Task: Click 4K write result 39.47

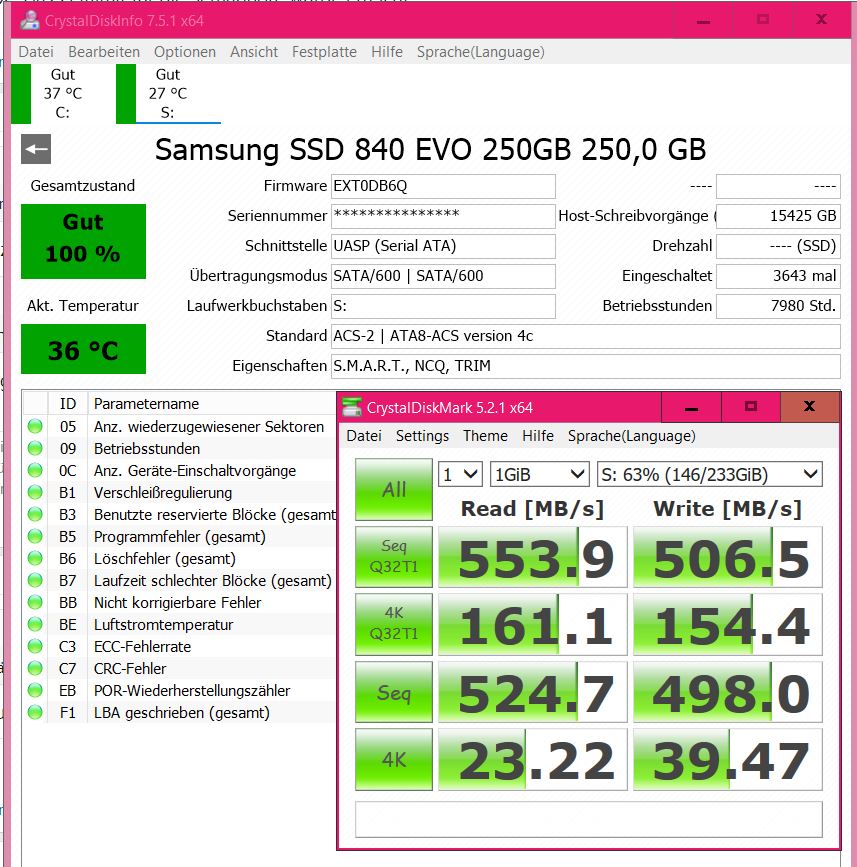Action: [728, 760]
